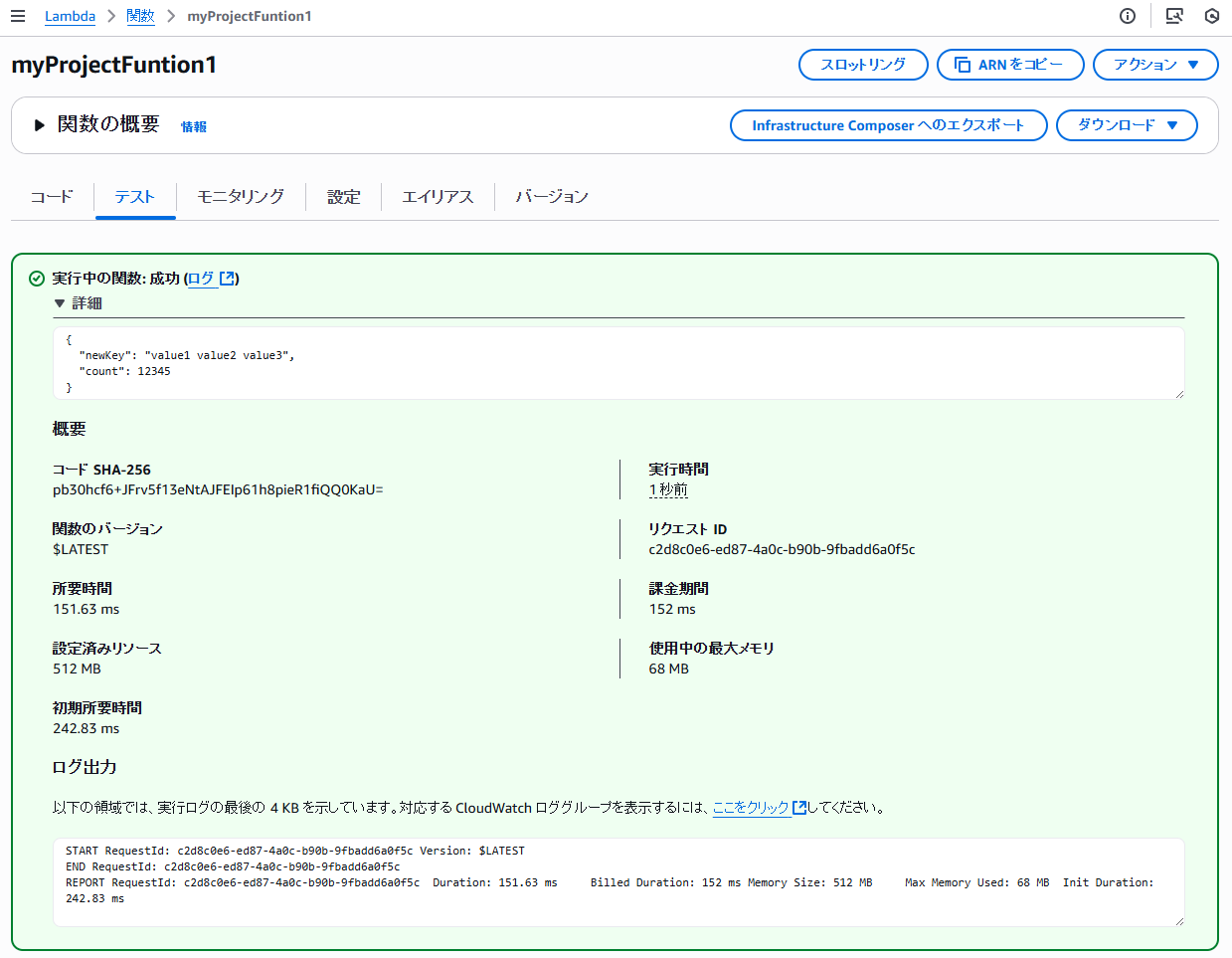Follow the Lambda breadcrumb link
The width and height of the screenshot is (1232, 958).
pyautogui.click(x=70, y=16)
